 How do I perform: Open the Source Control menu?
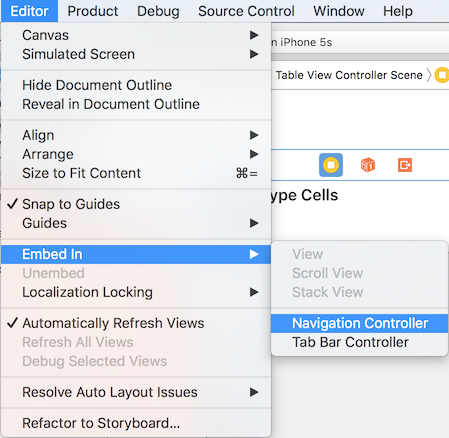point(246,11)
